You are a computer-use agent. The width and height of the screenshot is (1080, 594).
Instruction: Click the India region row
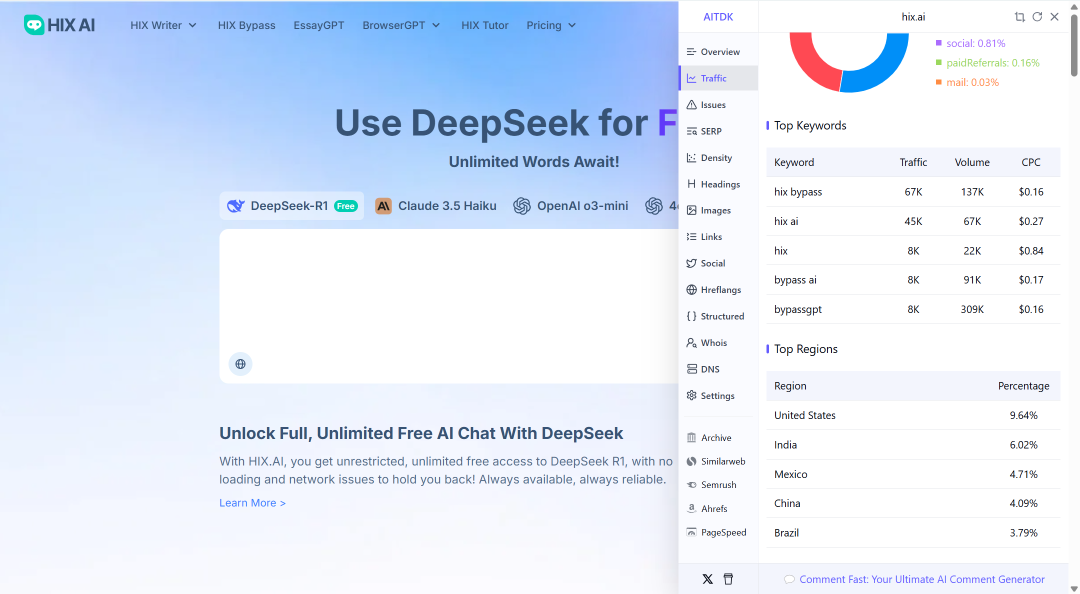point(913,444)
